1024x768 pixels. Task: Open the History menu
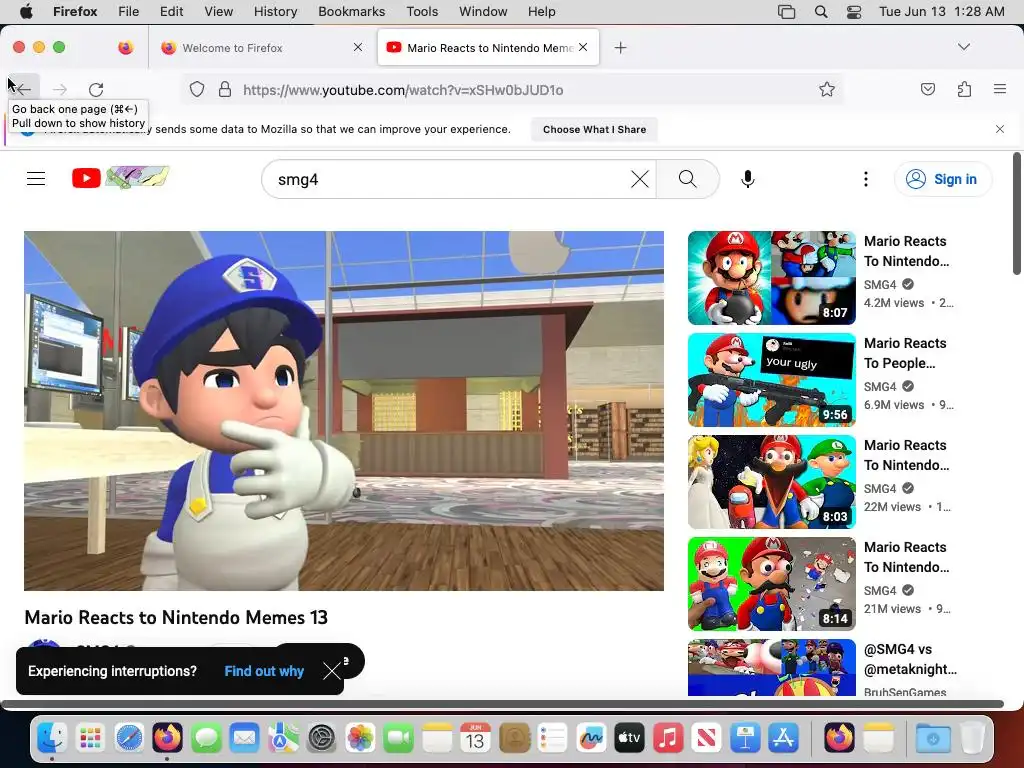coord(275,12)
